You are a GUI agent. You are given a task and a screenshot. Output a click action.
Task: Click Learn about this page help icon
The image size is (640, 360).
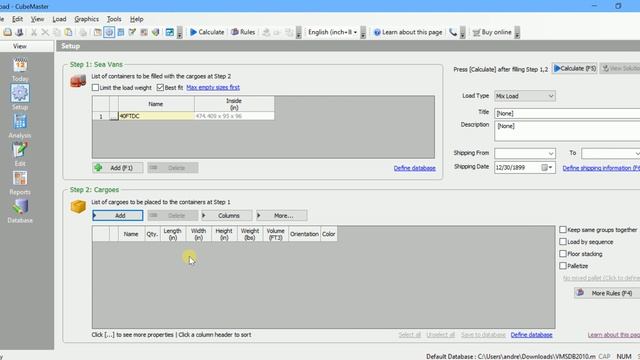pos(377,32)
